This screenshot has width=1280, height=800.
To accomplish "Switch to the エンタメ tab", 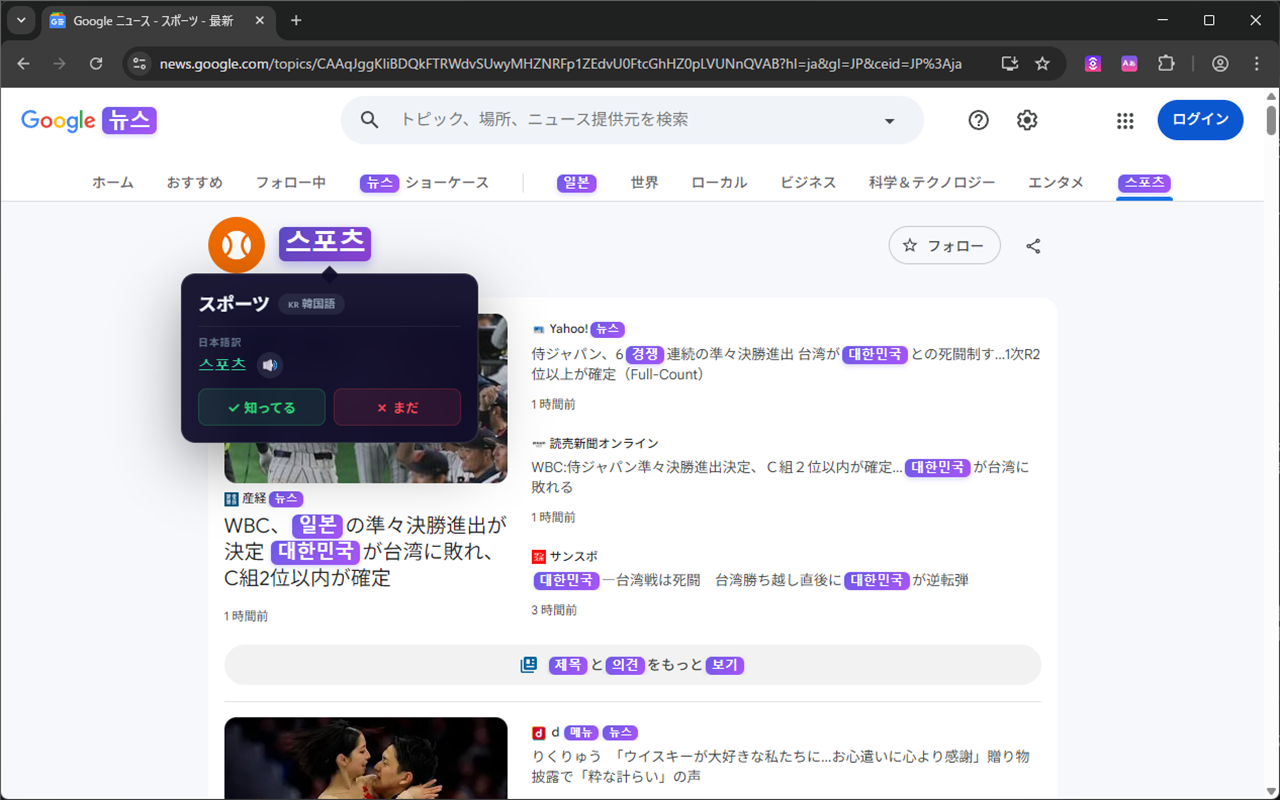I will [x=1056, y=182].
